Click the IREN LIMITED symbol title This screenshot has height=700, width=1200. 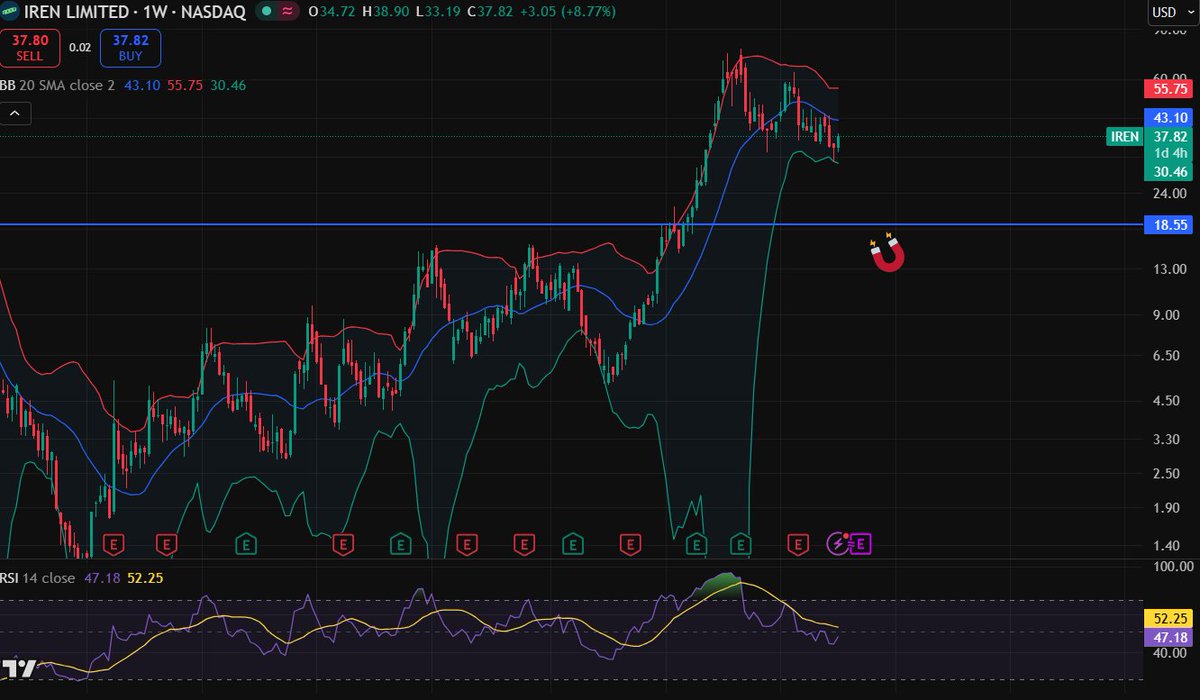pos(76,12)
